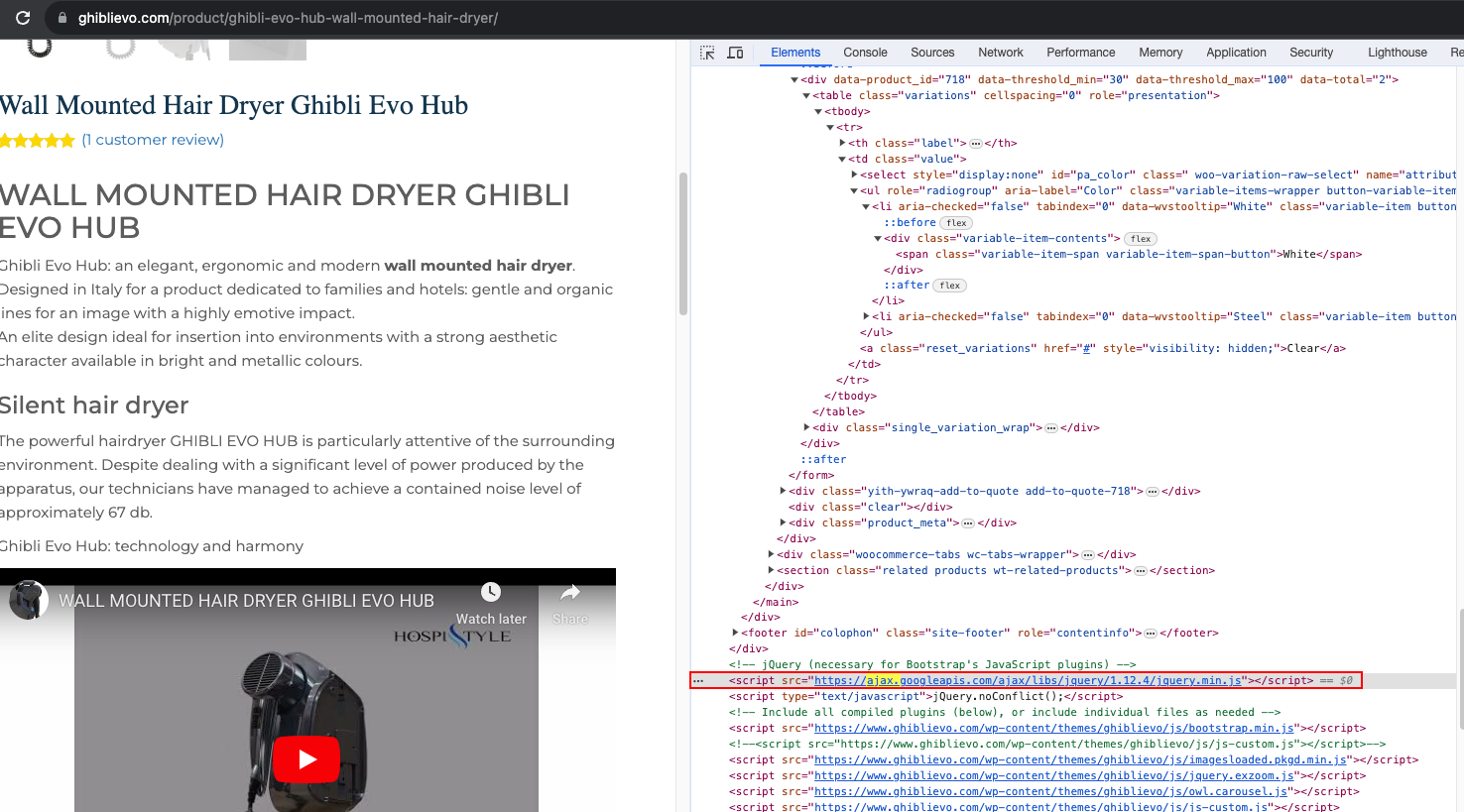Play the YouTube video
Image resolution: width=1464 pixels, height=812 pixels.
click(x=306, y=759)
